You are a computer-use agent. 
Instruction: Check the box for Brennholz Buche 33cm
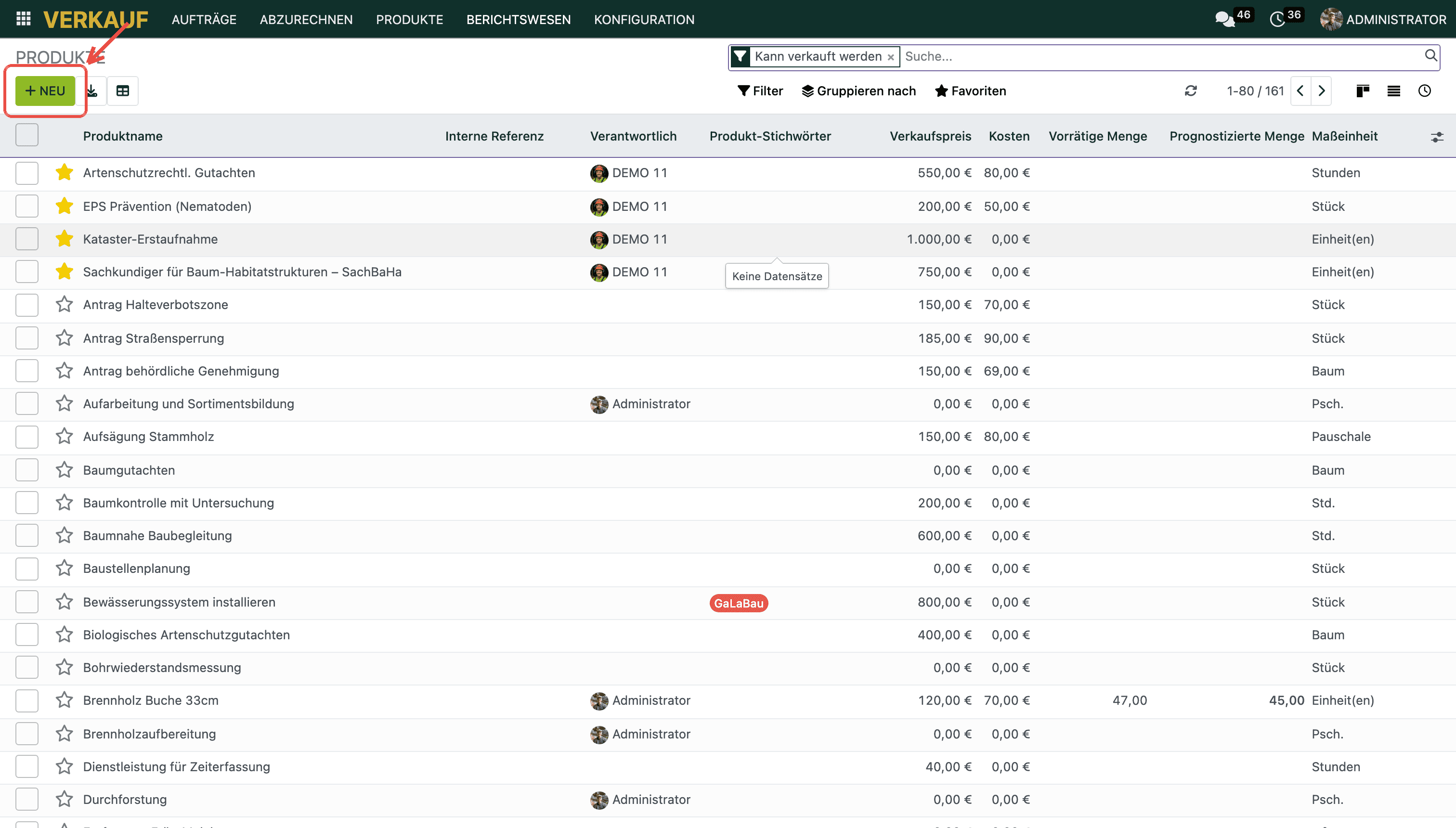point(27,700)
